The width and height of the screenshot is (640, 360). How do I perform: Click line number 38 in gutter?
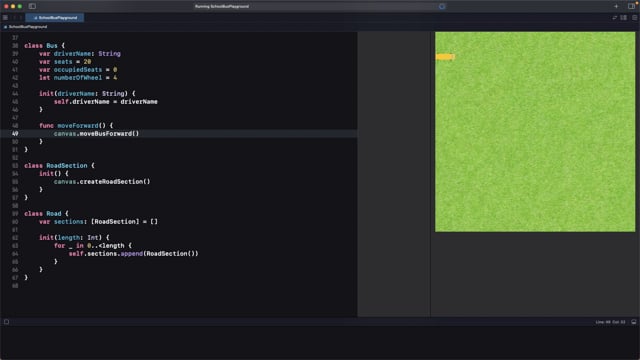15,45
